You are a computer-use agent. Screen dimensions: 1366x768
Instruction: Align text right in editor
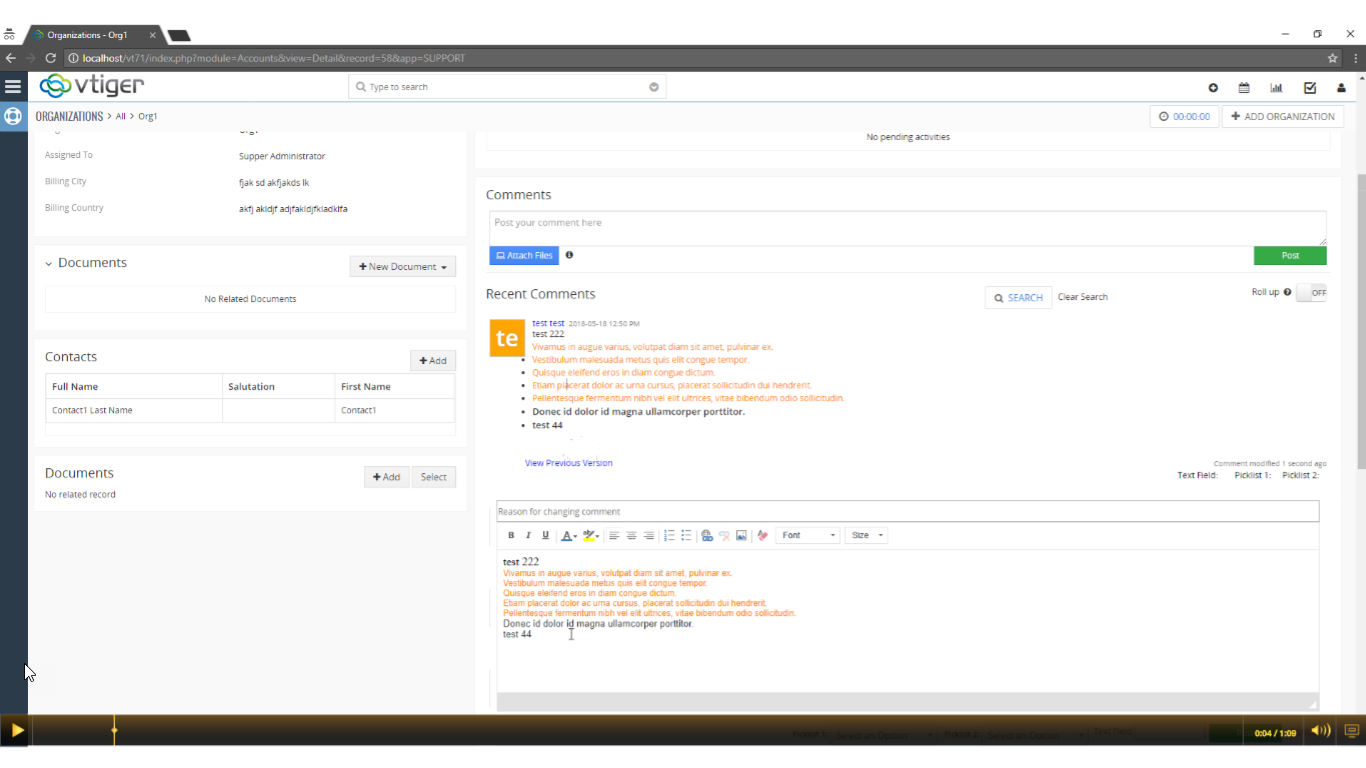(x=648, y=536)
